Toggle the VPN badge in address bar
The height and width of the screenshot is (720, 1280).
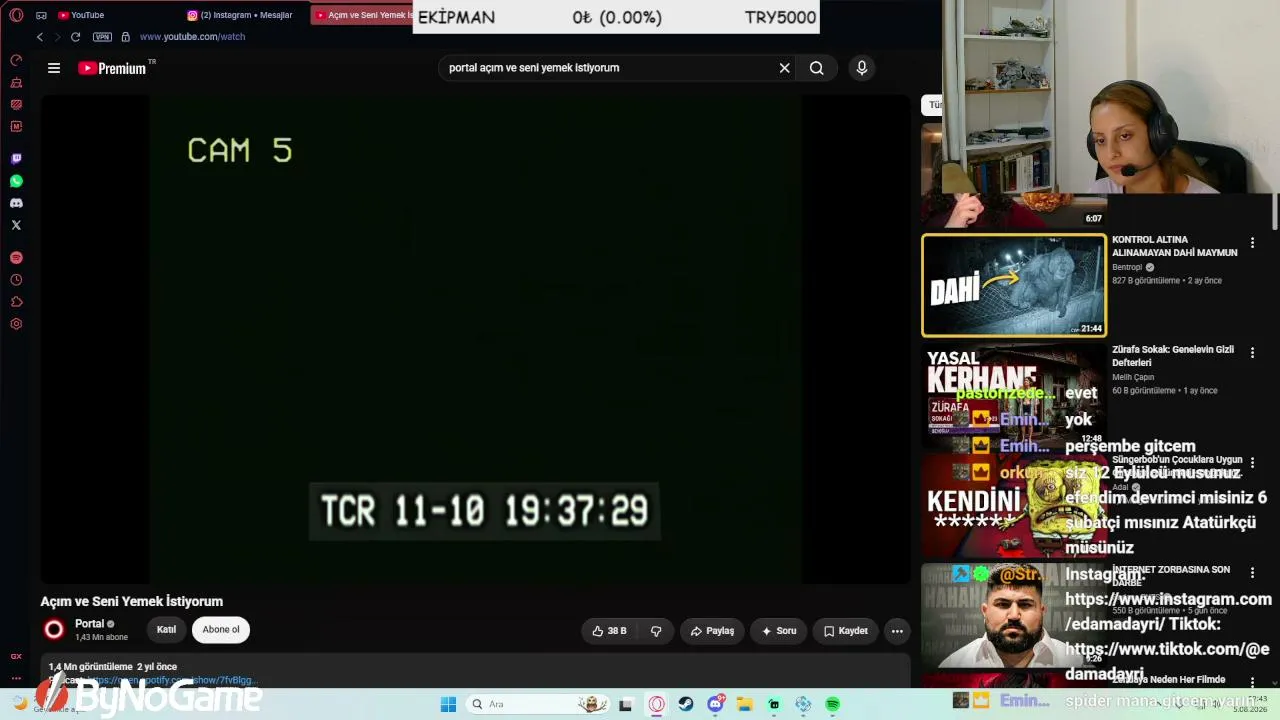(x=102, y=37)
